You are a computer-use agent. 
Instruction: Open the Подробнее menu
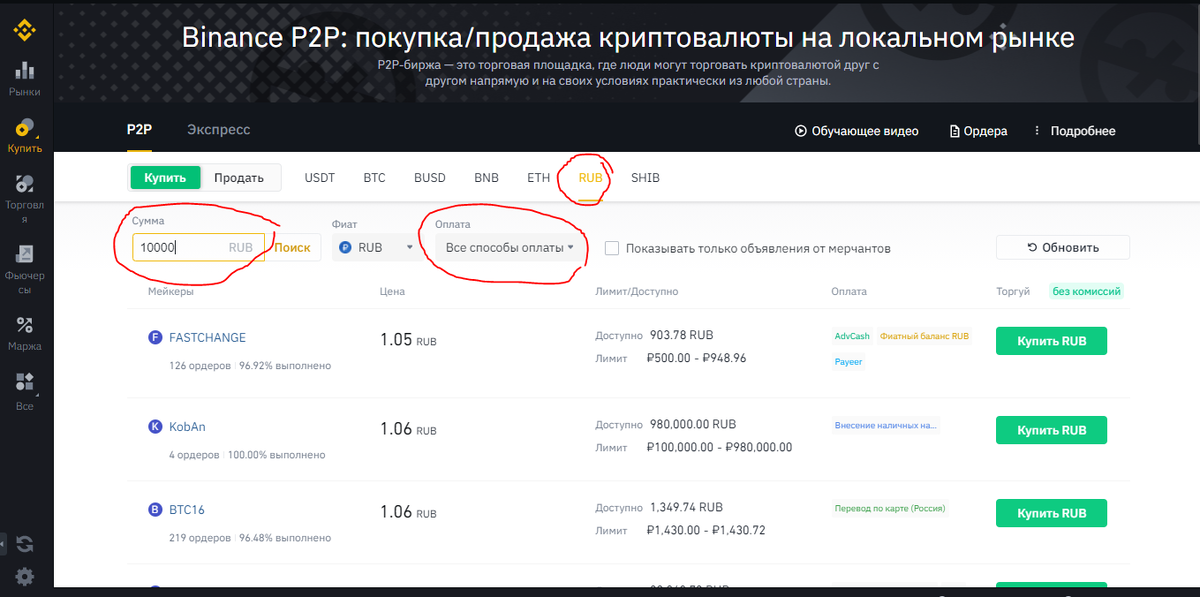[x=1073, y=131]
